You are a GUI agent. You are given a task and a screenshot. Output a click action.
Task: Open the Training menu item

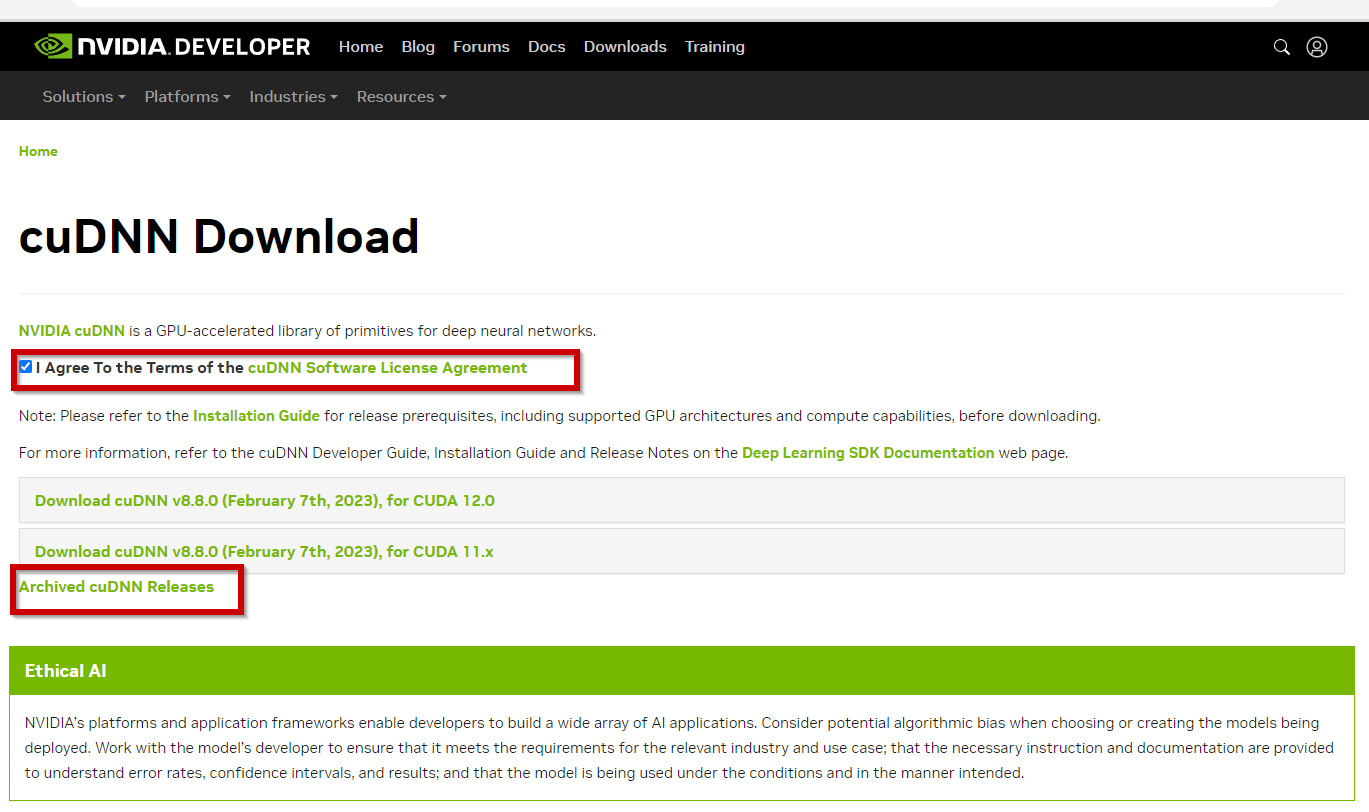pyautogui.click(x=714, y=47)
